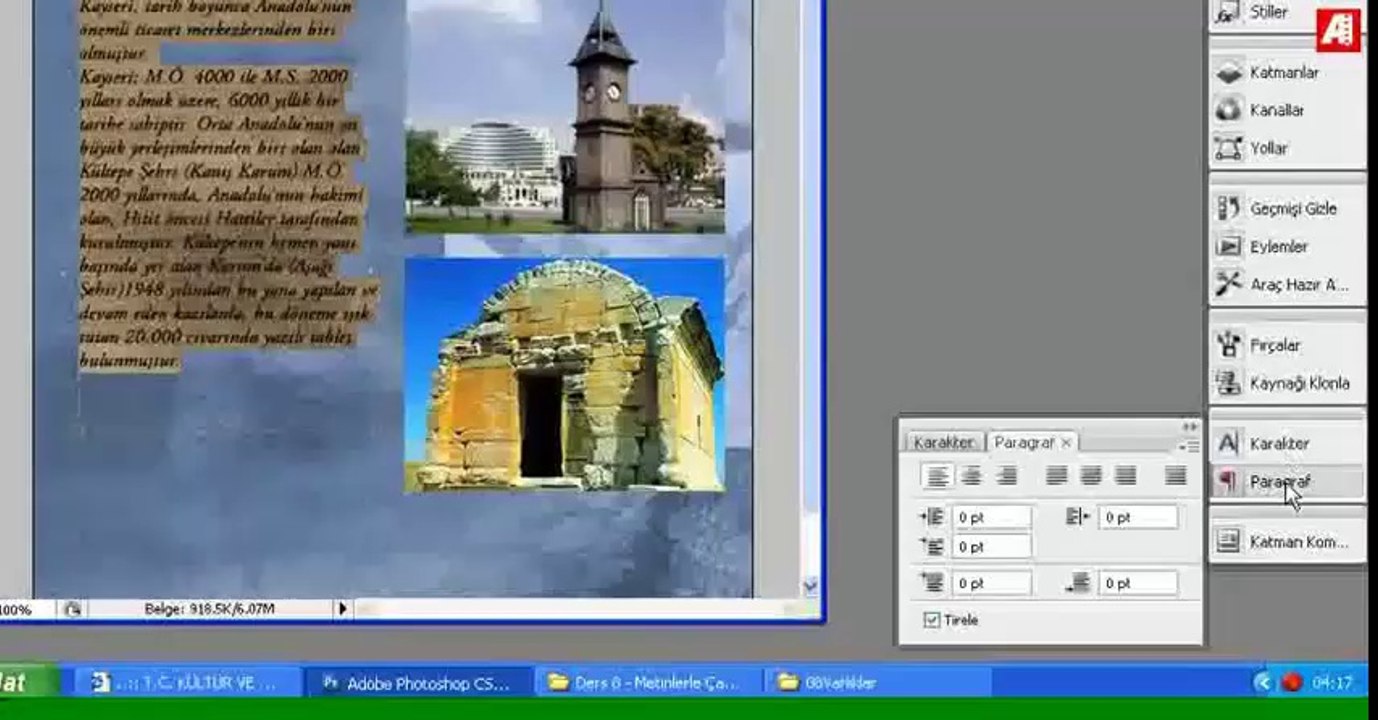Toggle the Tirele hyphenation checkbox
Screen dimensions: 1378x720
(932, 620)
